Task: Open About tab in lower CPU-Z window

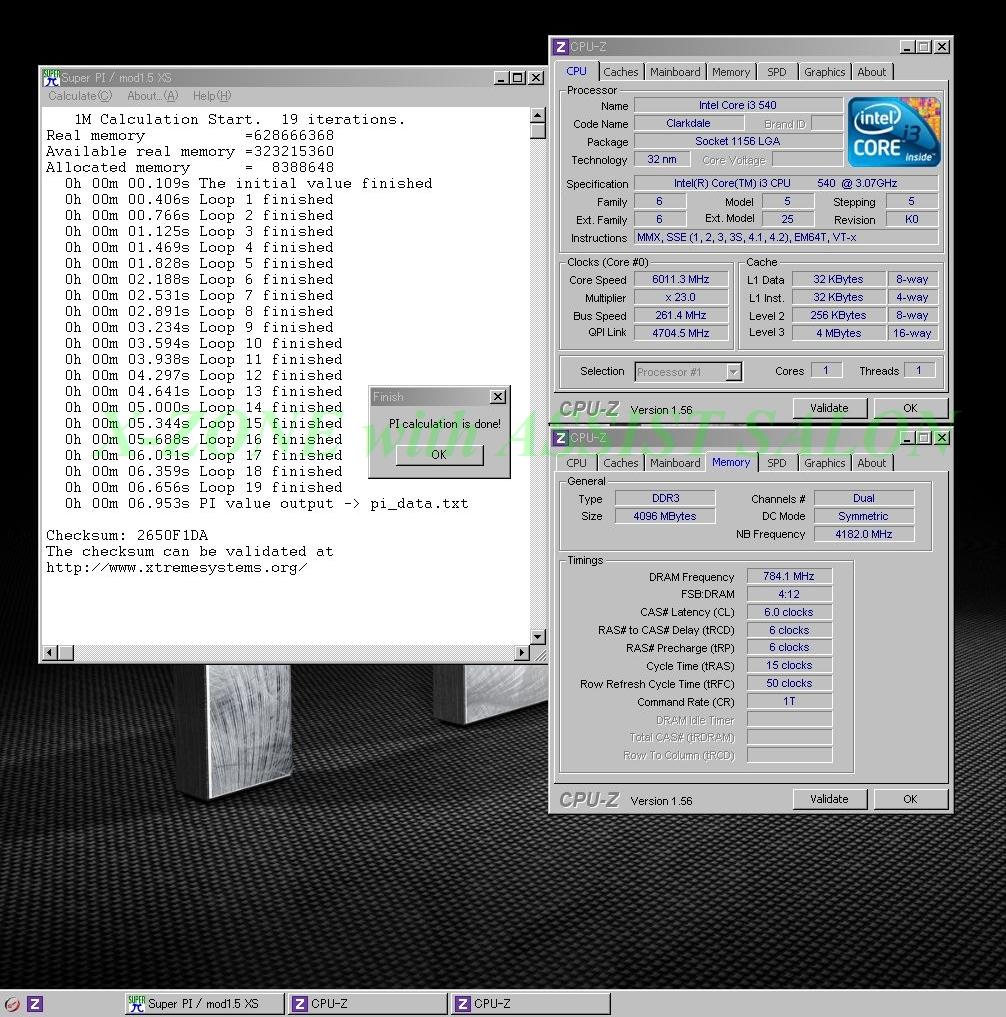Action: tap(871, 463)
